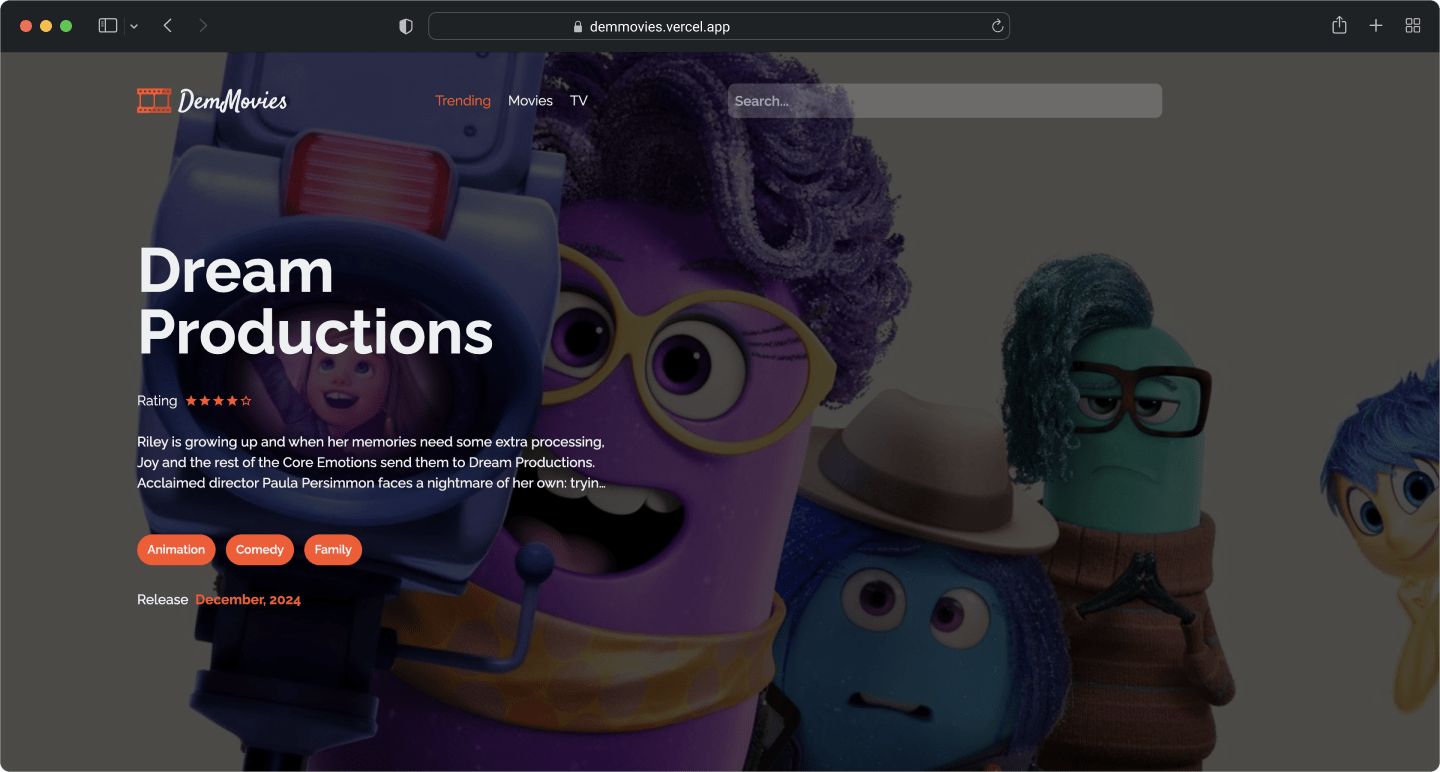
Task: Expand the sidebar tab group dropdown arrow
Action: [x=134, y=27]
